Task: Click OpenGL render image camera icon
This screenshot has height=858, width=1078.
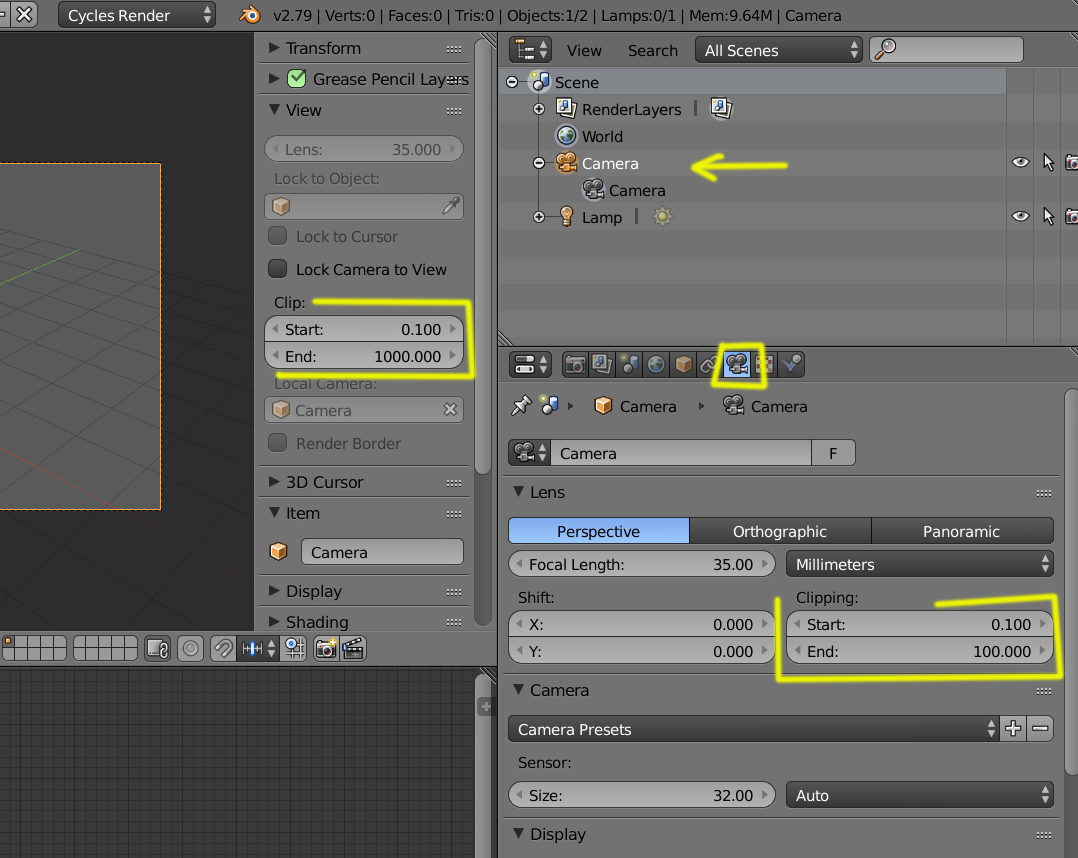Action: [326, 648]
